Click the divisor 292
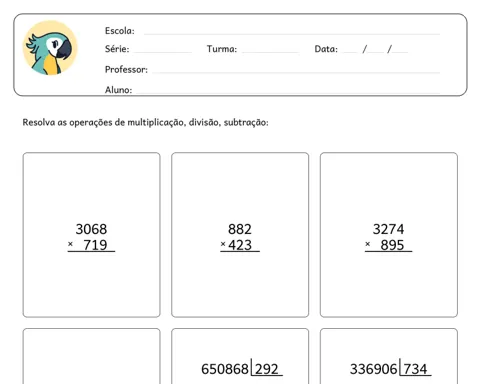 pyautogui.click(x=267, y=369)
